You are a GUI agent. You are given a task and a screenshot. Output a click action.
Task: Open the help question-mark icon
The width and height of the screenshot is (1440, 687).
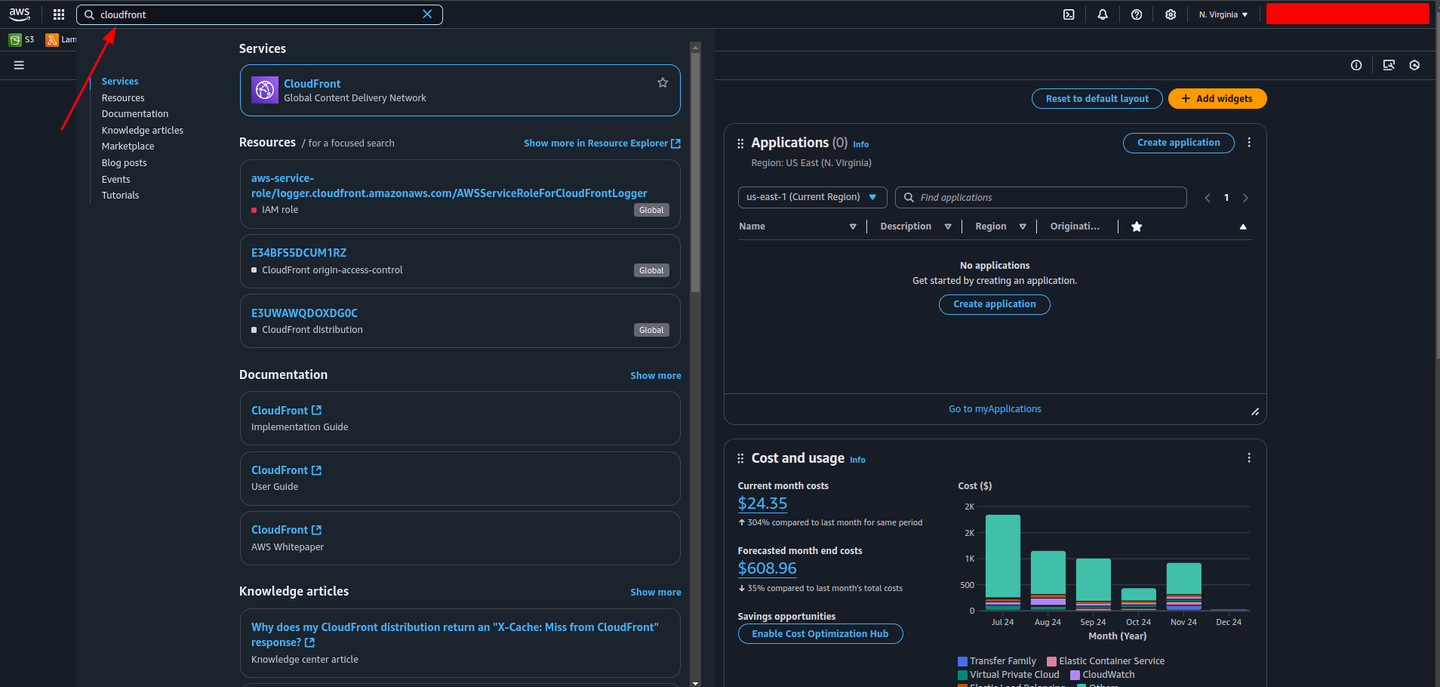[x=1136, y=14]
